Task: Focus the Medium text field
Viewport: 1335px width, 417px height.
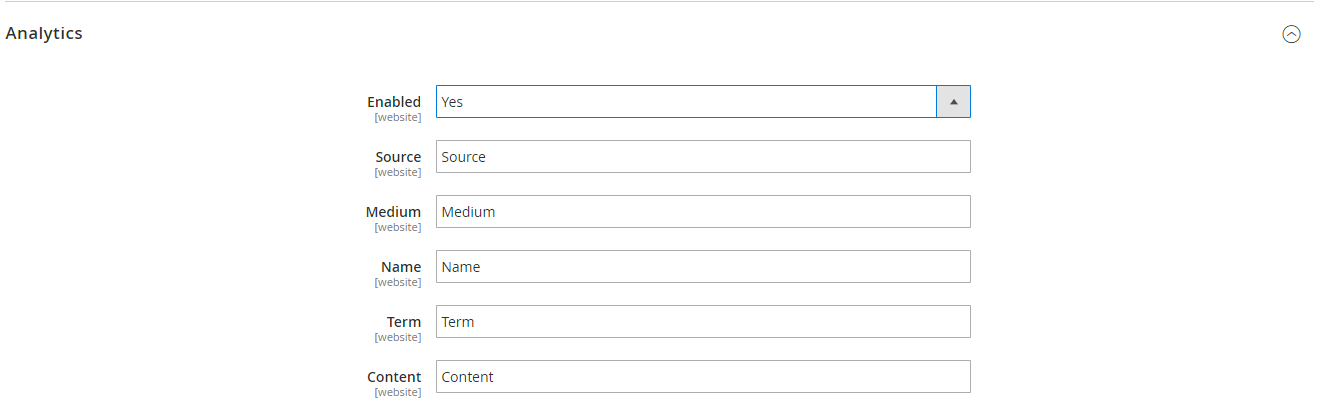Action: click(703, 212)
